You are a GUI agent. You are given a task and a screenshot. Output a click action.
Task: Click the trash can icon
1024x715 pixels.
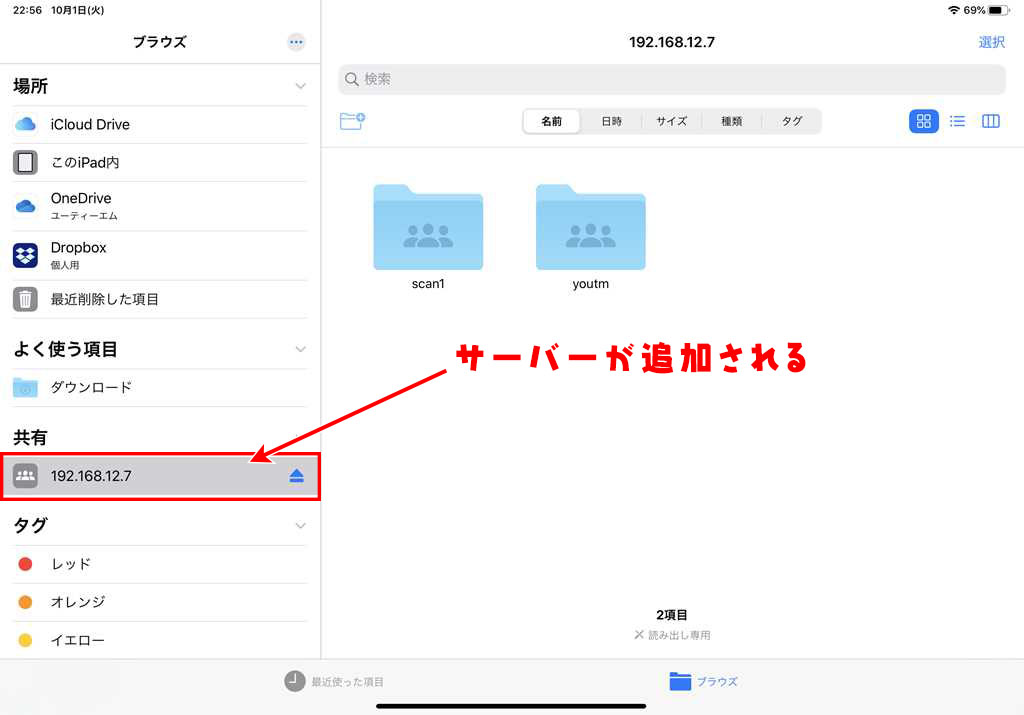point(25,299)
